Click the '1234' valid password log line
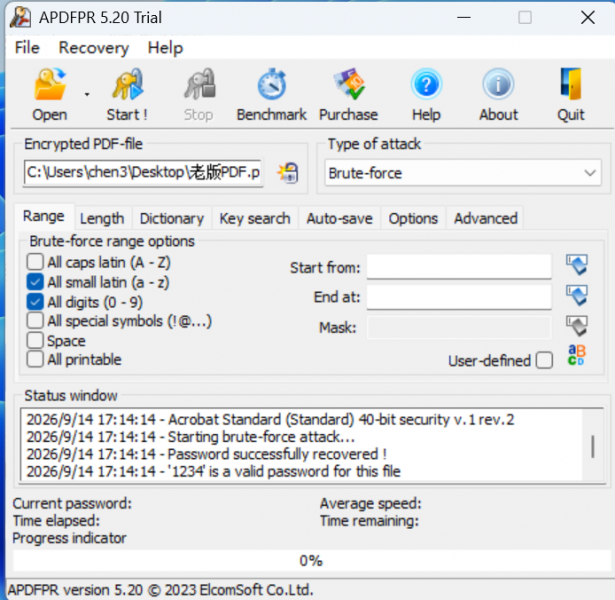This screenshot has width=615, height=600. pos(213,471)
